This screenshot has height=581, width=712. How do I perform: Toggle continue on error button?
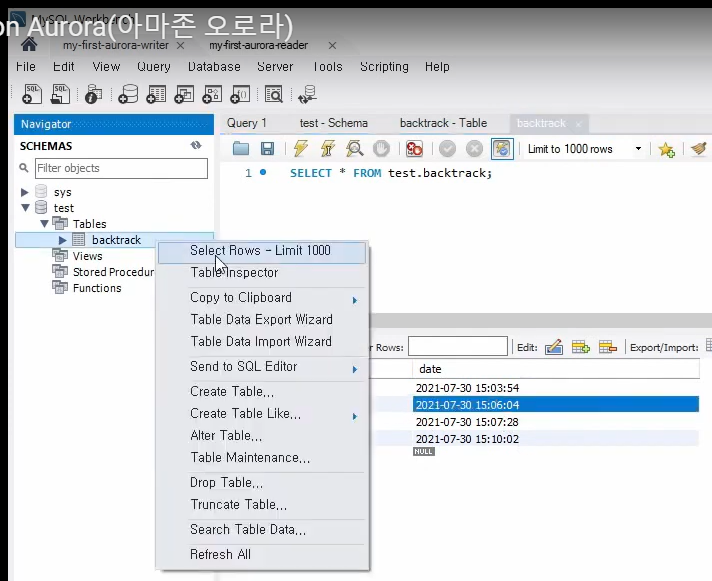click(414, 149)
